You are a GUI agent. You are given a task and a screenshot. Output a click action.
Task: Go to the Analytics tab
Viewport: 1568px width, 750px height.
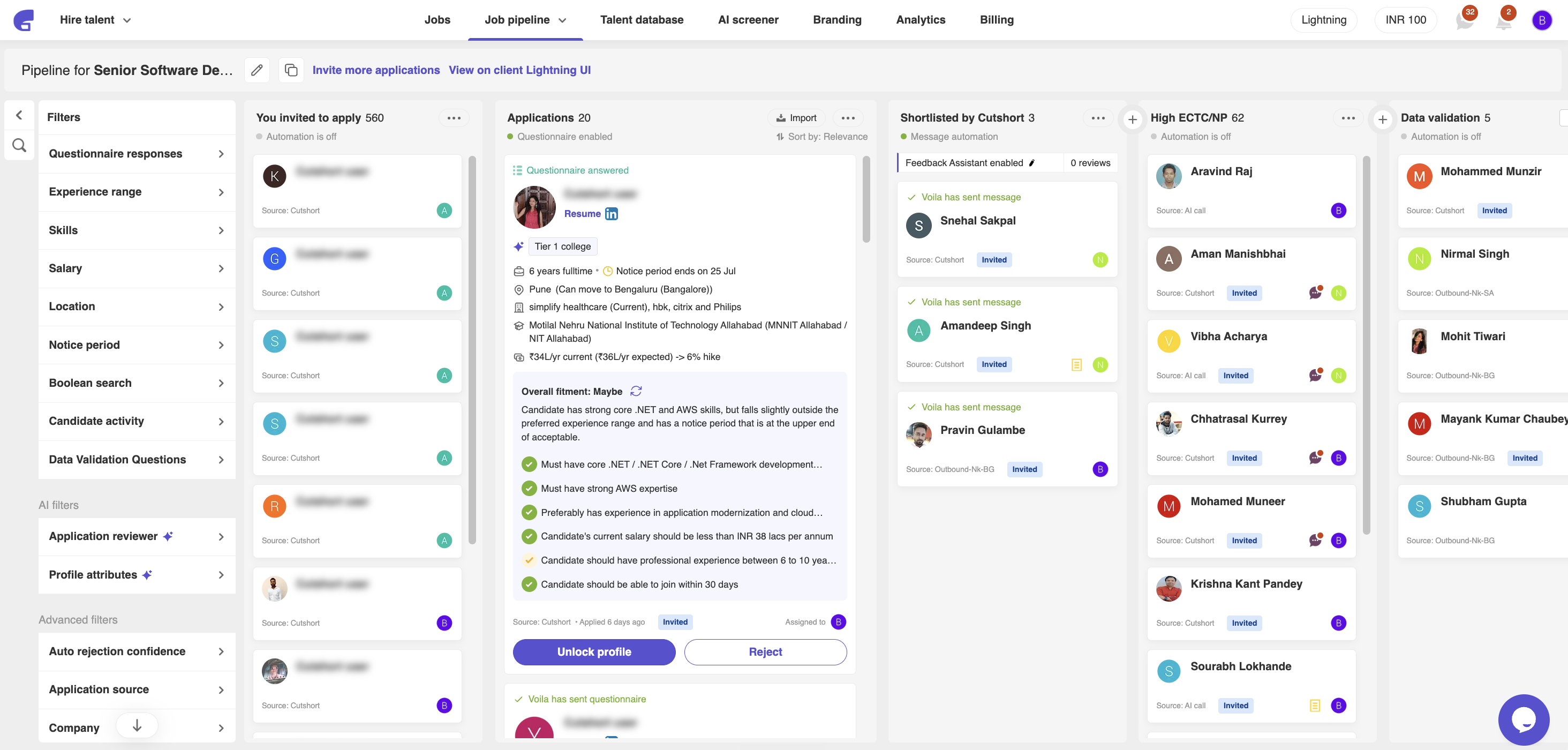[921, 20]
